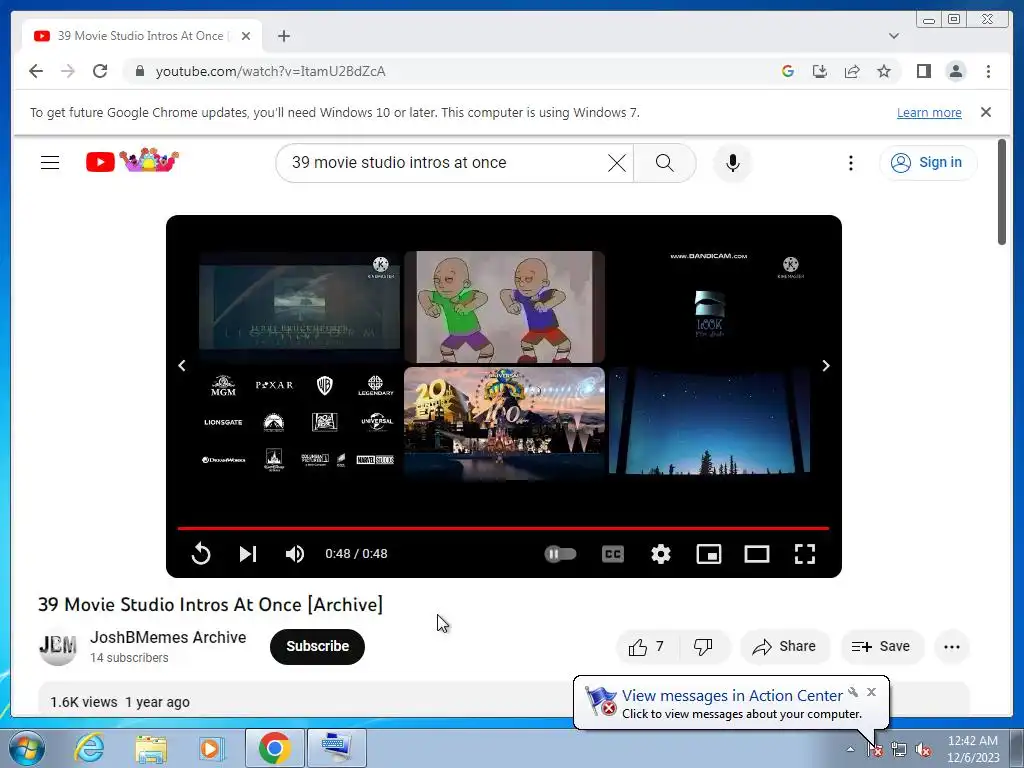Replay the video
The image size is (1024, 768).
(201, 554)
